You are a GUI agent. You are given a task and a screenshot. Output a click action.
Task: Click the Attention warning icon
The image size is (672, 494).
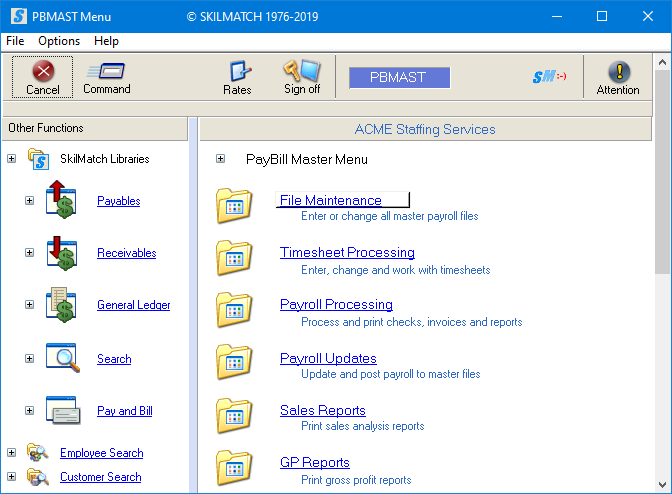[618, 72]
